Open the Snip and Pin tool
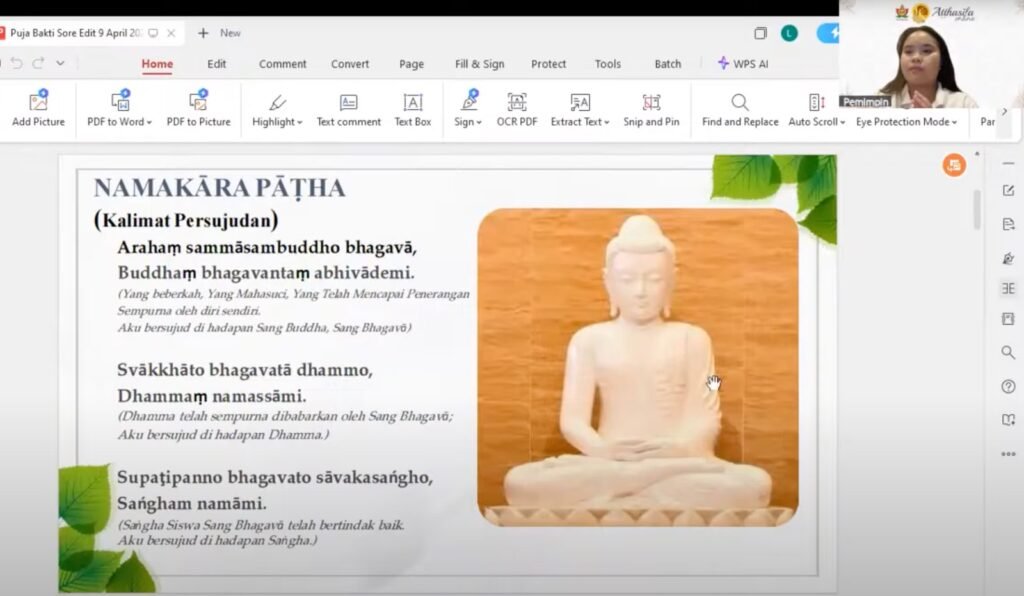The height and width of the screenshot is (596, 1024). (651, 110)
